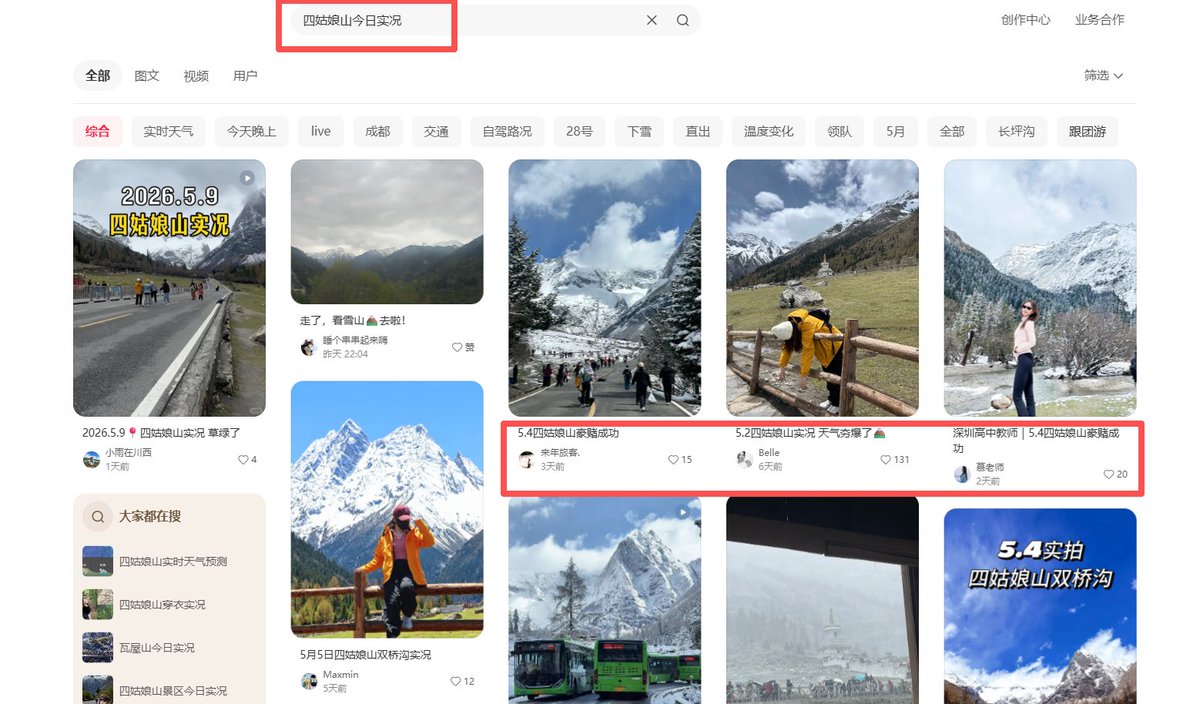Click the magnifier search icon
The height and width of the screenshot is (704, 1200).
click(x=683, y=20)
